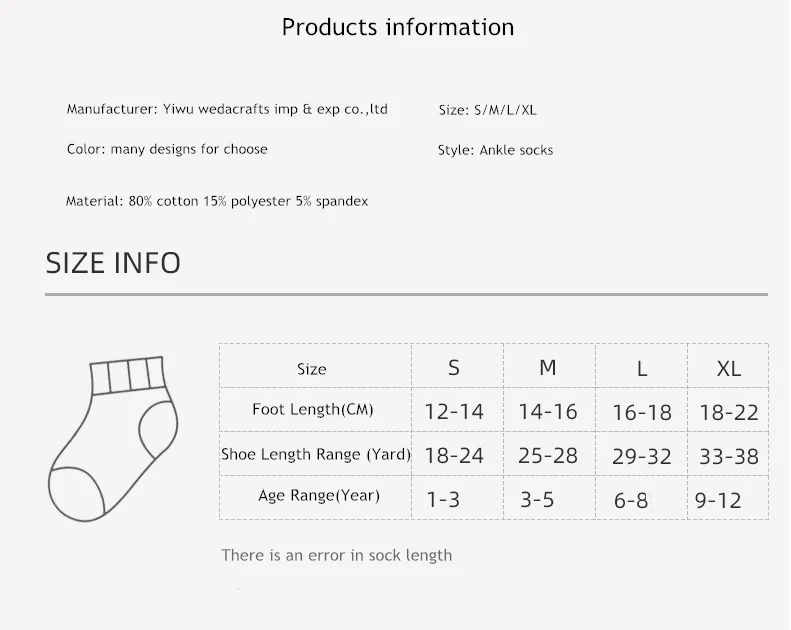Click the 33-38 shoe range cell
This screenshot has width=791, height=630.
(x=729, y=456)
